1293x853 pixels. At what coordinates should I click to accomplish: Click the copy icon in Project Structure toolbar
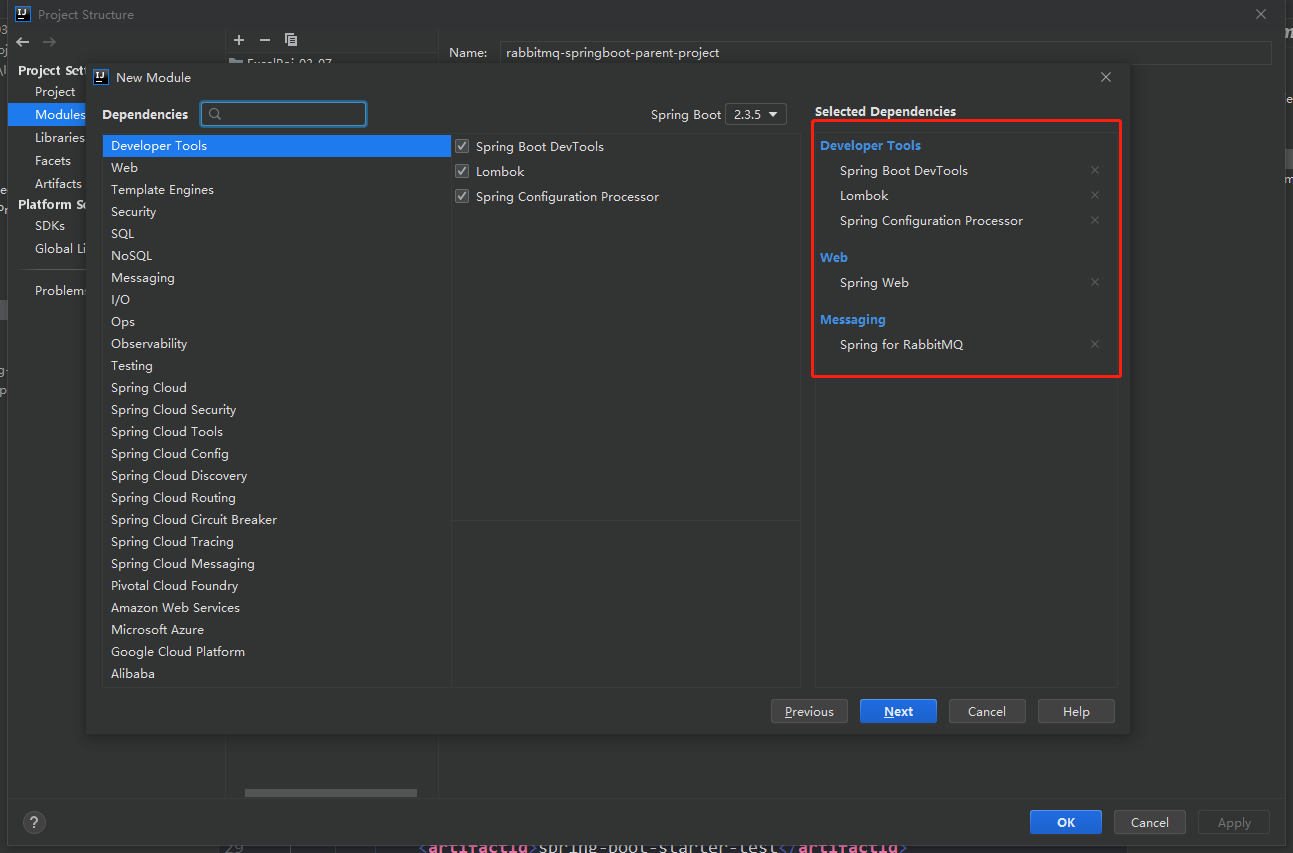click(291, 40)
